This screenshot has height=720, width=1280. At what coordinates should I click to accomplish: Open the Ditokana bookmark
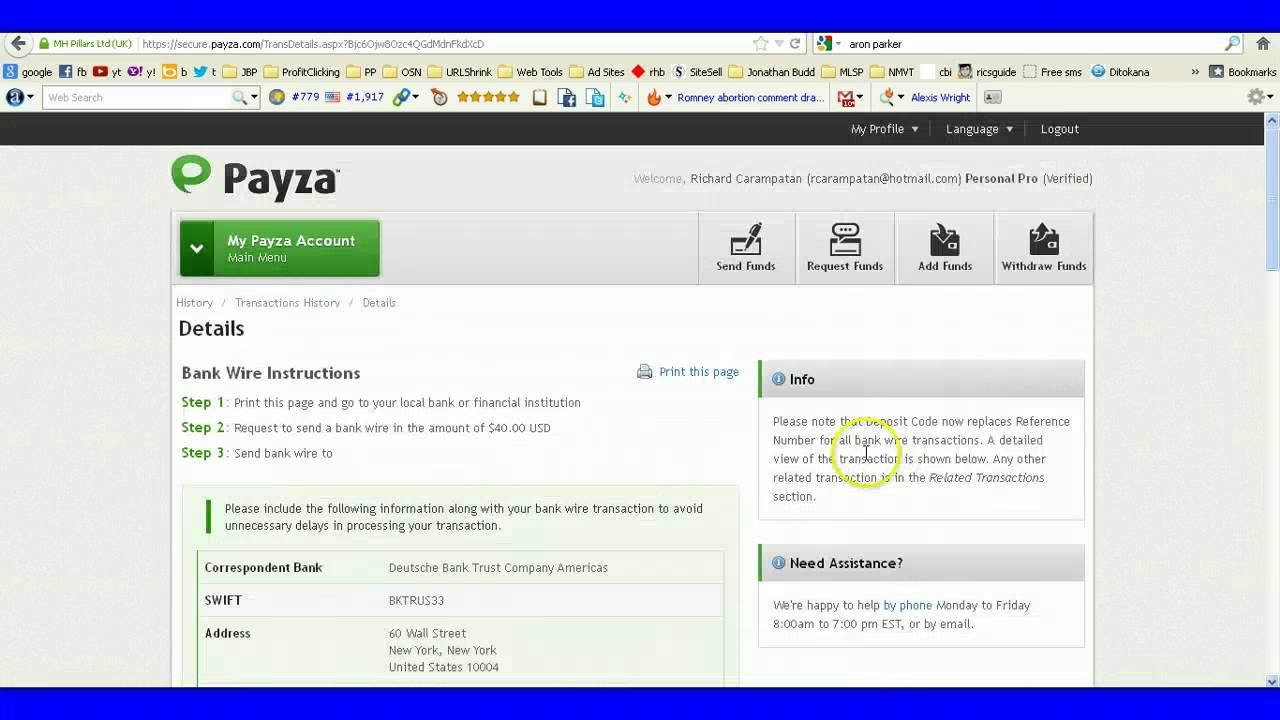pyautogui.click(x=1120, y=72)
